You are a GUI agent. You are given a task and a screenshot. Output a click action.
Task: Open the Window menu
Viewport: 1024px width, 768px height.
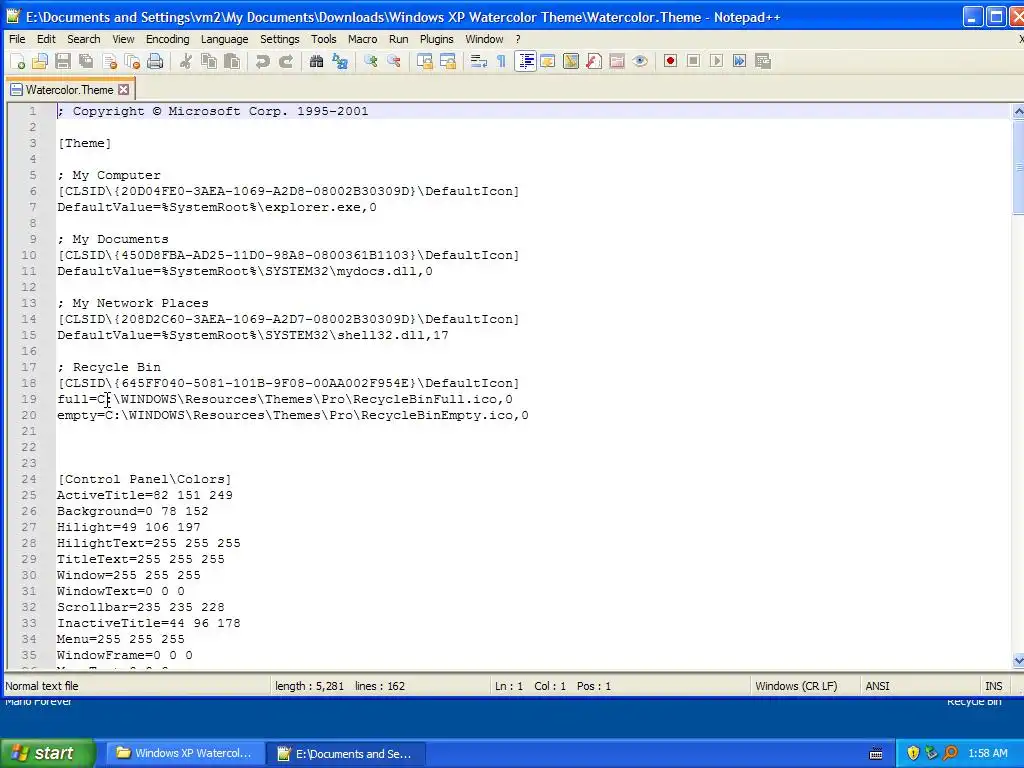tap(484, 39)
